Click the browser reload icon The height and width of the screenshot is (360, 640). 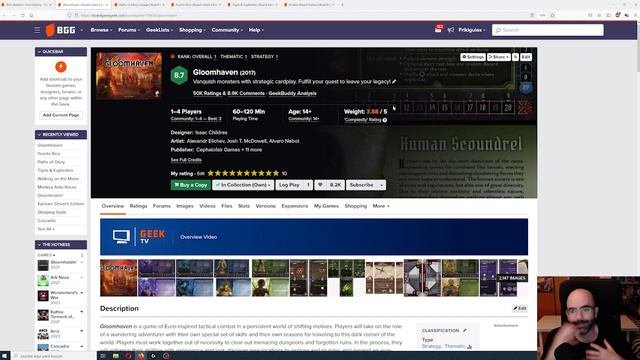[22, 15]
